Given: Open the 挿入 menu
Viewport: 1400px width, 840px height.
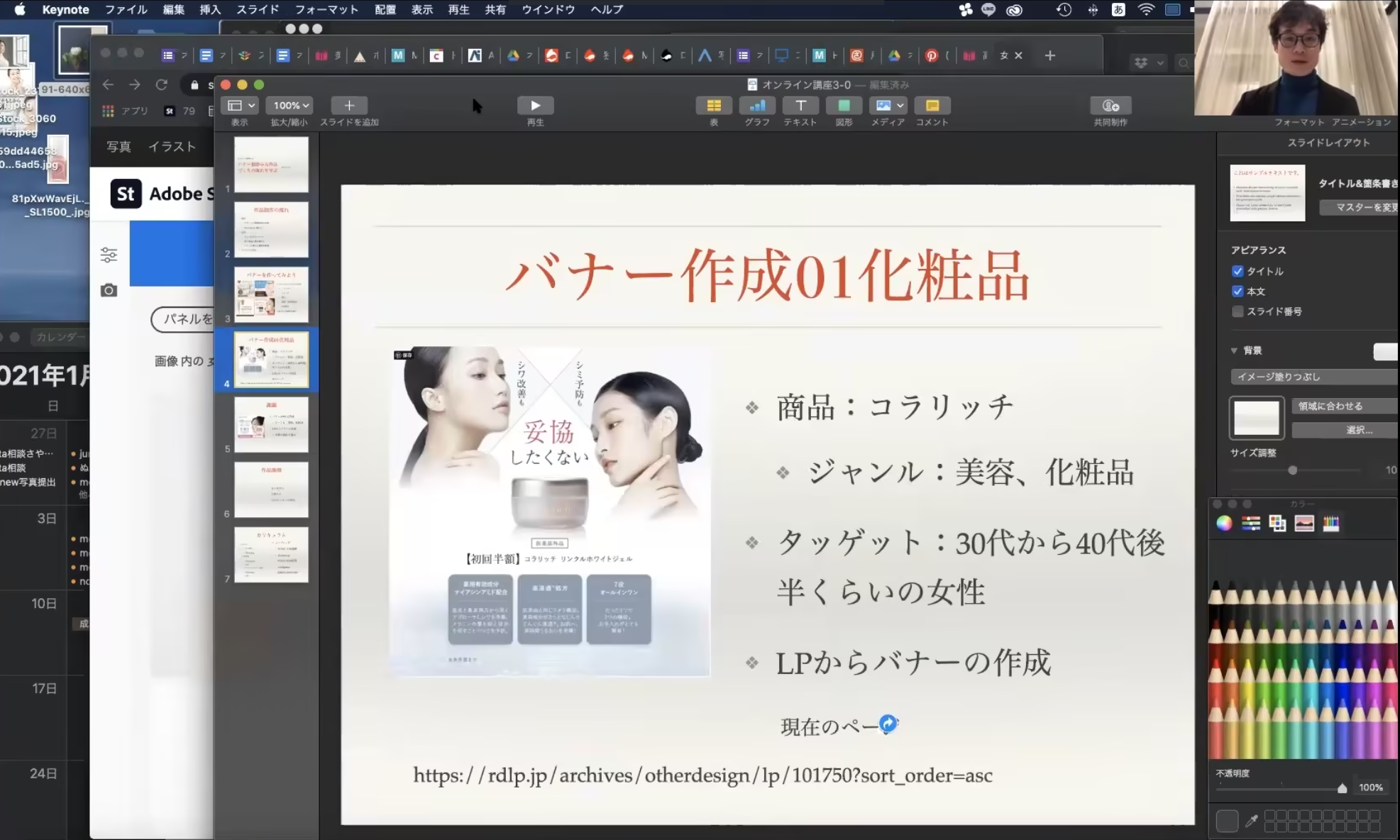Looking at the screenshot, I should coord(210,9).
